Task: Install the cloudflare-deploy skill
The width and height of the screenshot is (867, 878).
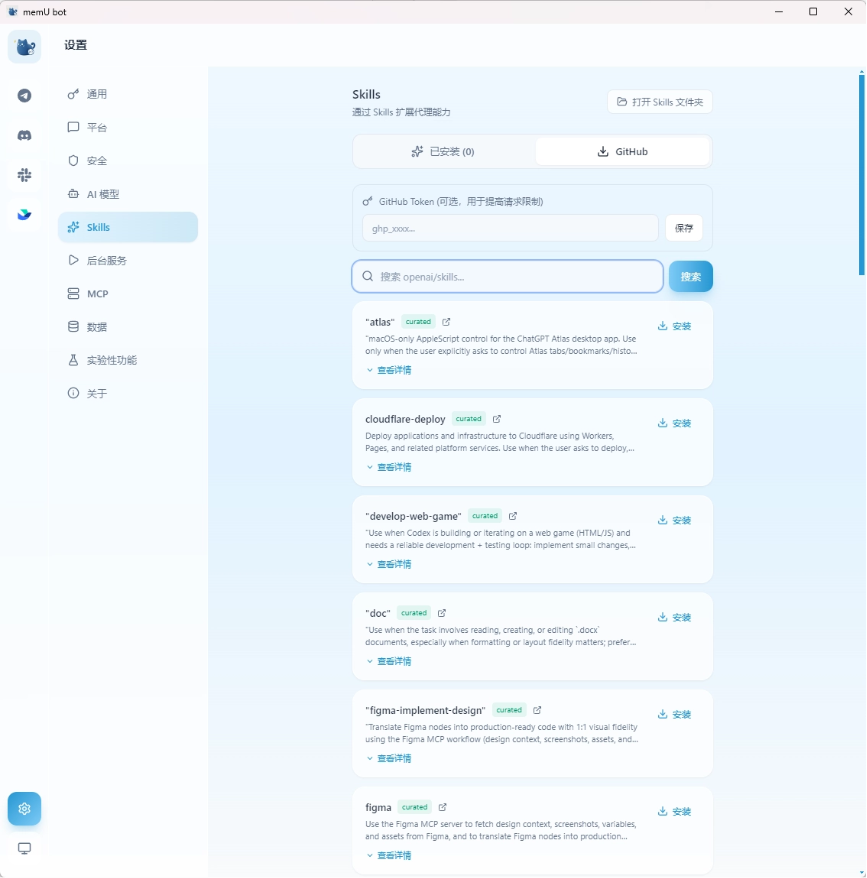Action: [674, 423]
